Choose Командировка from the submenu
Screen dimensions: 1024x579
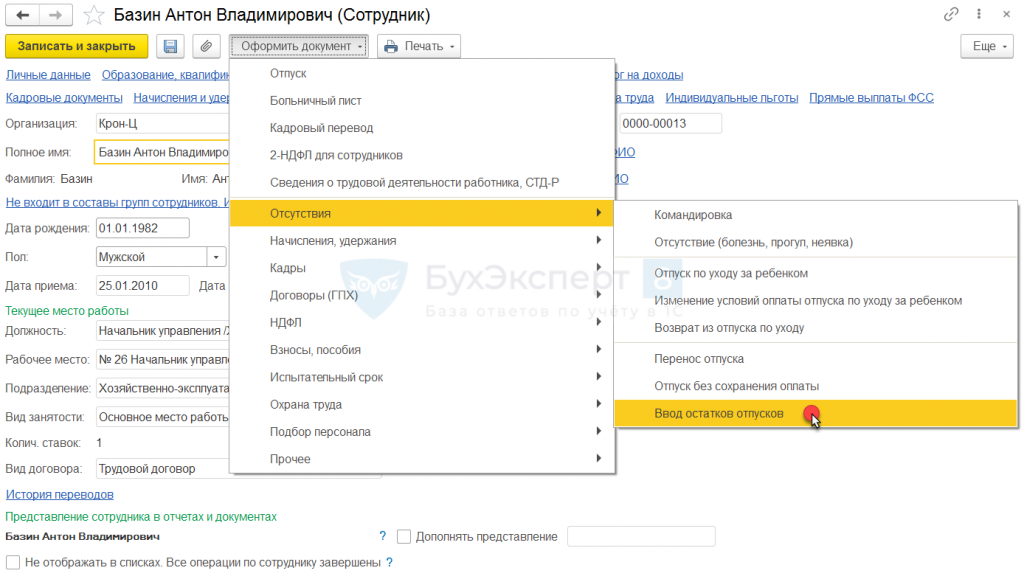click(693, 215)
